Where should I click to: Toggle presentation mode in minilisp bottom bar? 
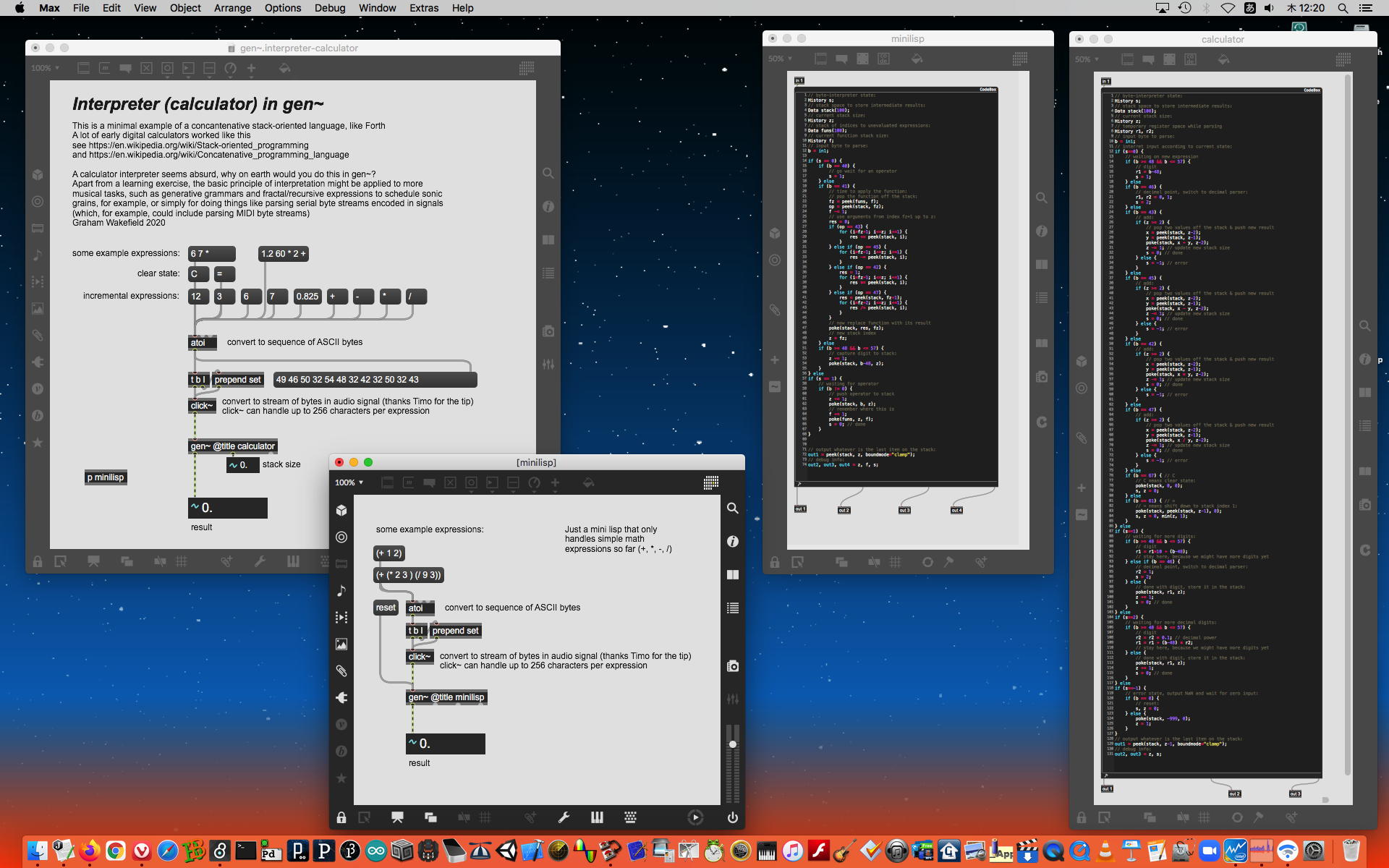[x=397, y=817]
